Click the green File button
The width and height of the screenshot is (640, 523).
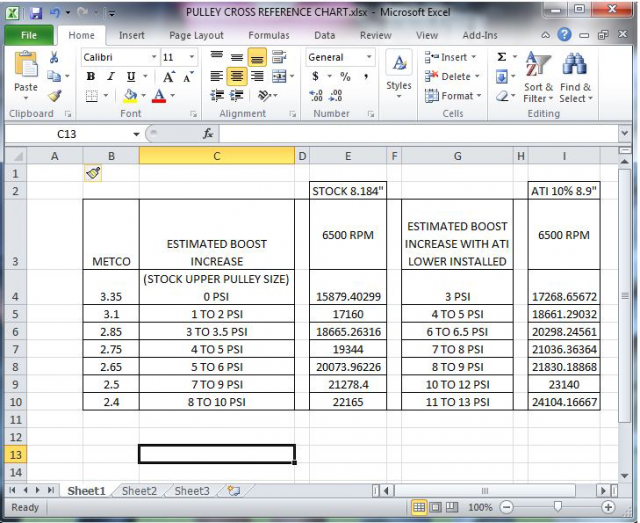click(x=29, y=35)
